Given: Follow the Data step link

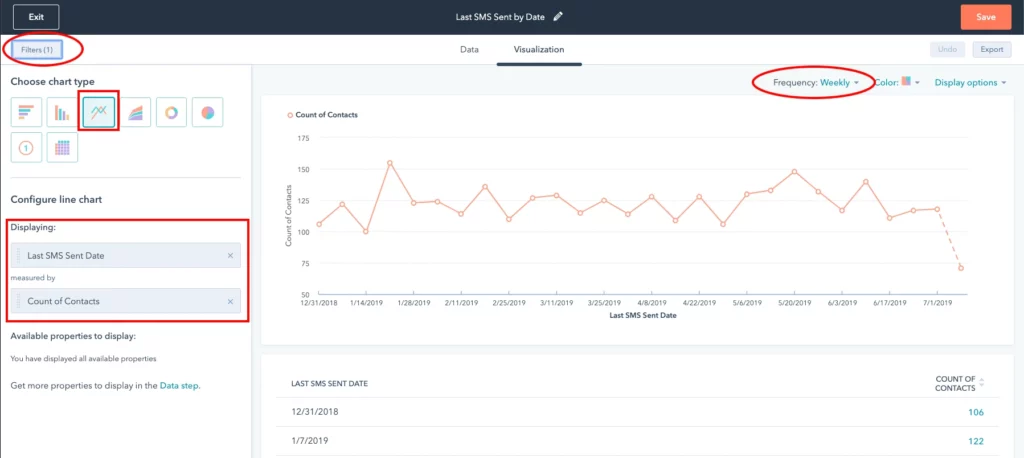Looking at the screenshot, I should click(x=180, y=386).
